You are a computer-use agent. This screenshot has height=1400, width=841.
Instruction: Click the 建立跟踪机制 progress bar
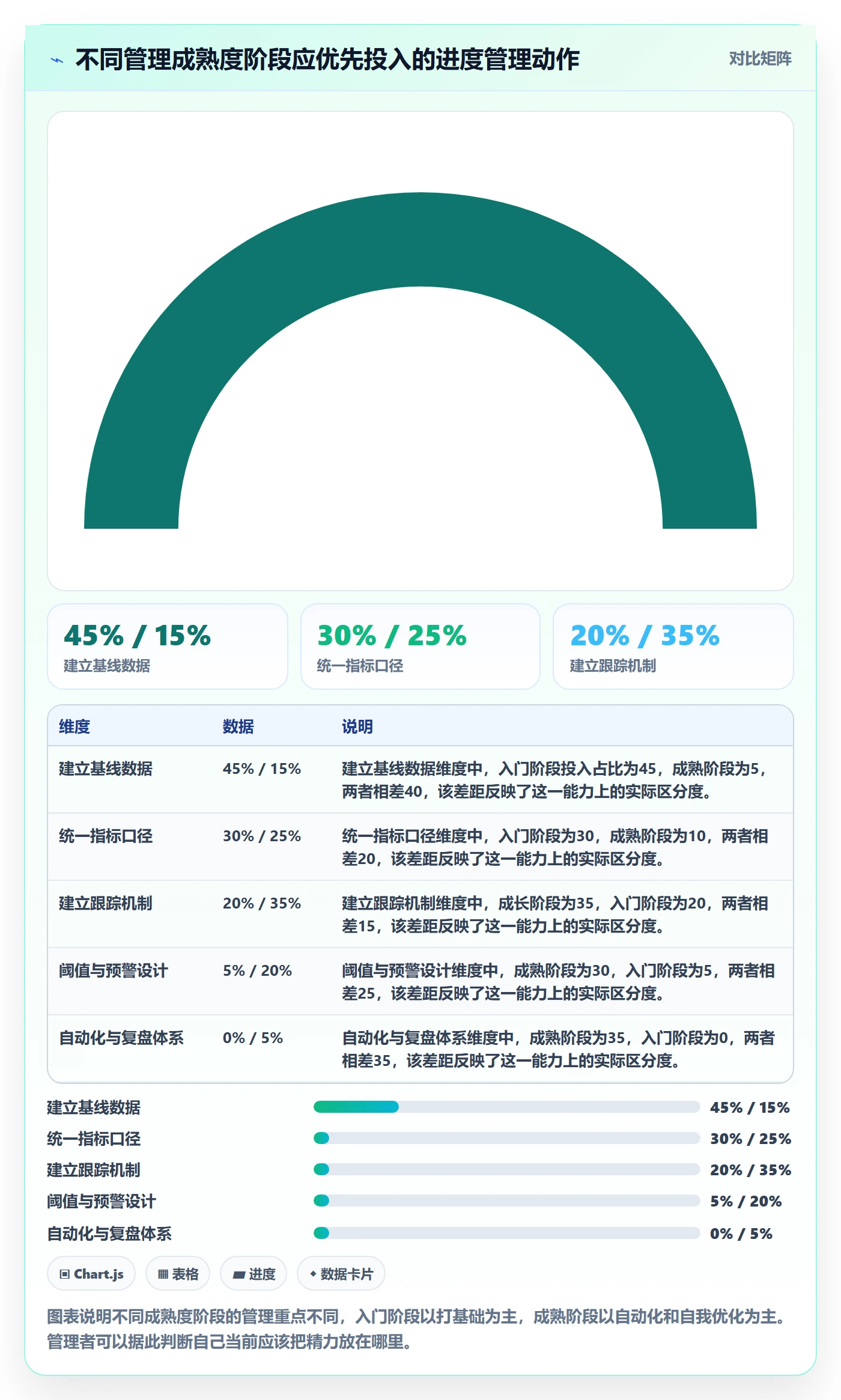click(x=506, y=1169)
